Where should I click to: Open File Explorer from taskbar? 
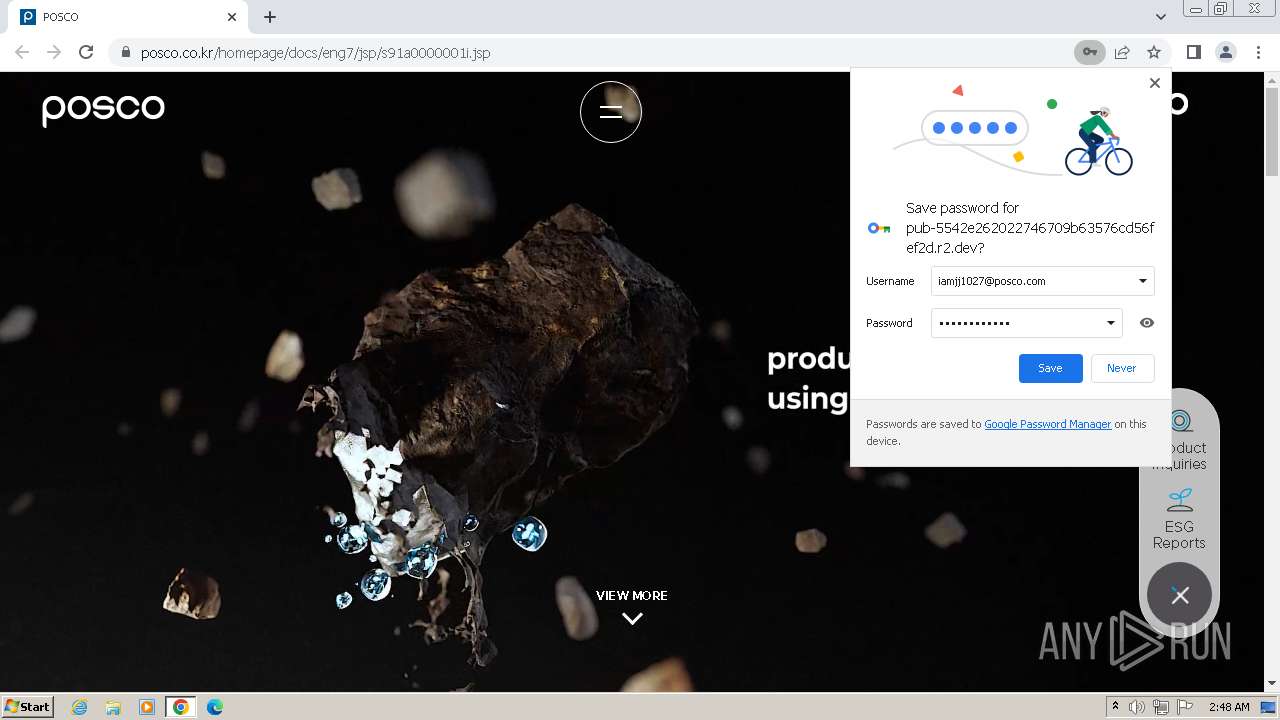(113, 707)
